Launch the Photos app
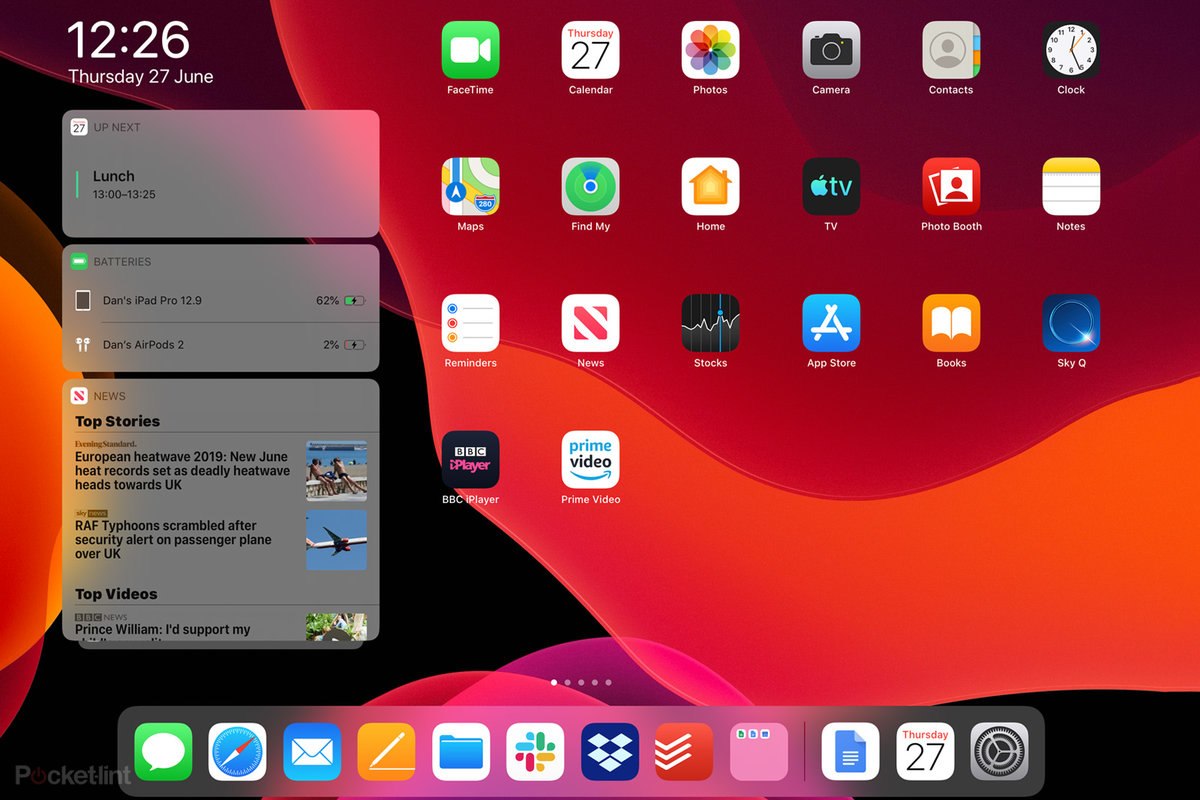 click(x=710, y=50)
